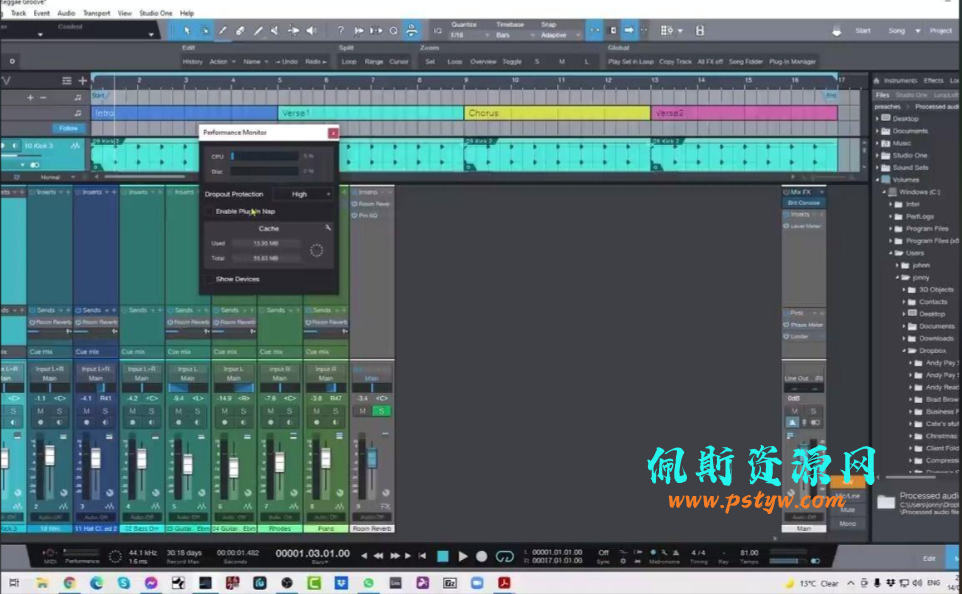Toggle the autoscroll arrow icon

click(629, 30)
